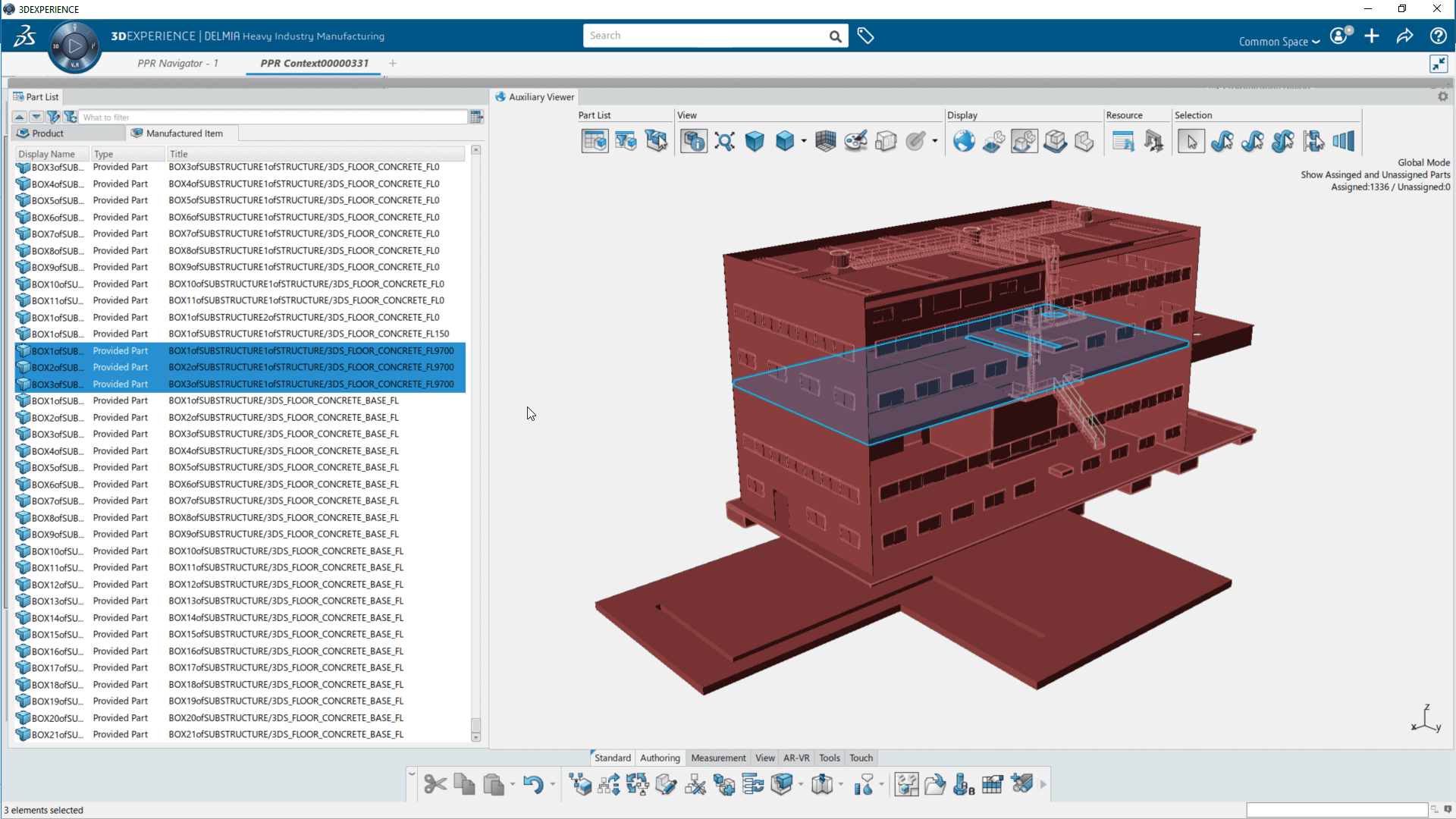This screenshot has width=1456, height=819.
Task: Toggle the highlighted display mode with assemblies icon
Action: (1024, 142)
